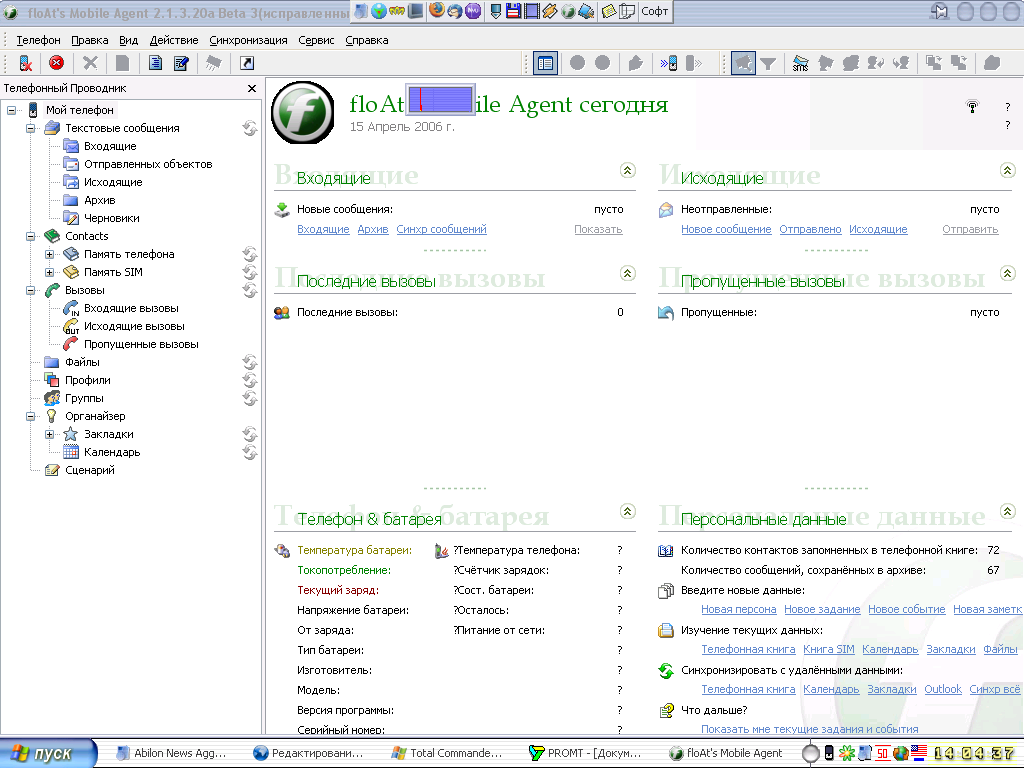
Task: Click the SMS envelope toolbar icon
Action: pos(800,63)
